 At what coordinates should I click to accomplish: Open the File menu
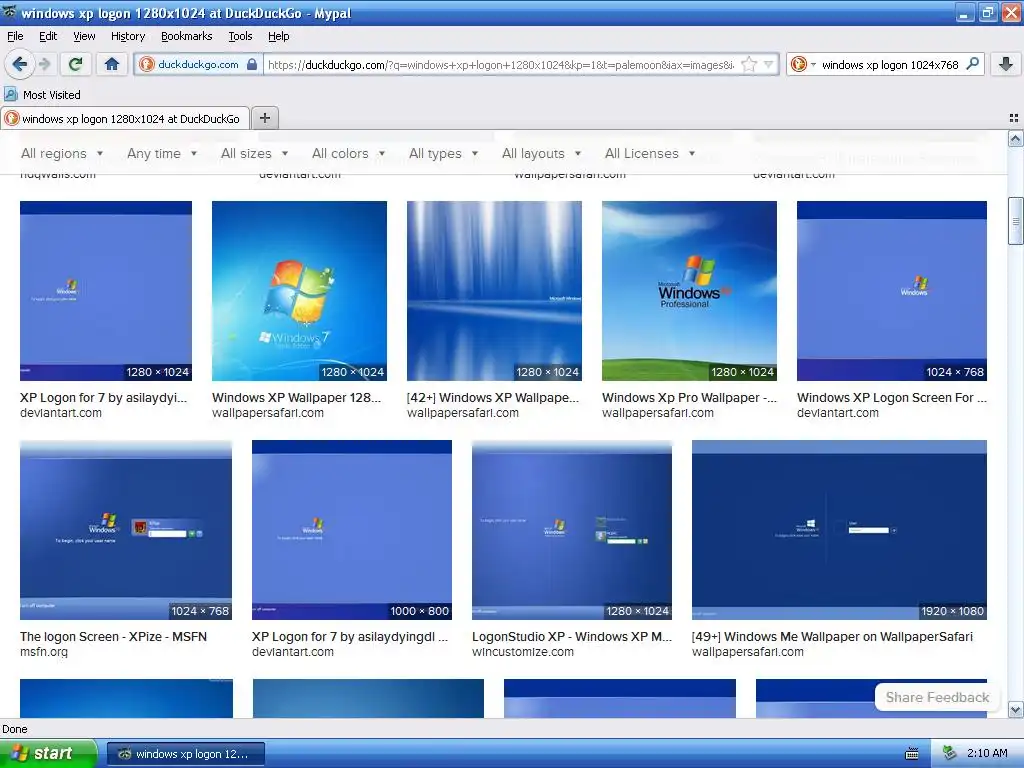pos(15,36)
